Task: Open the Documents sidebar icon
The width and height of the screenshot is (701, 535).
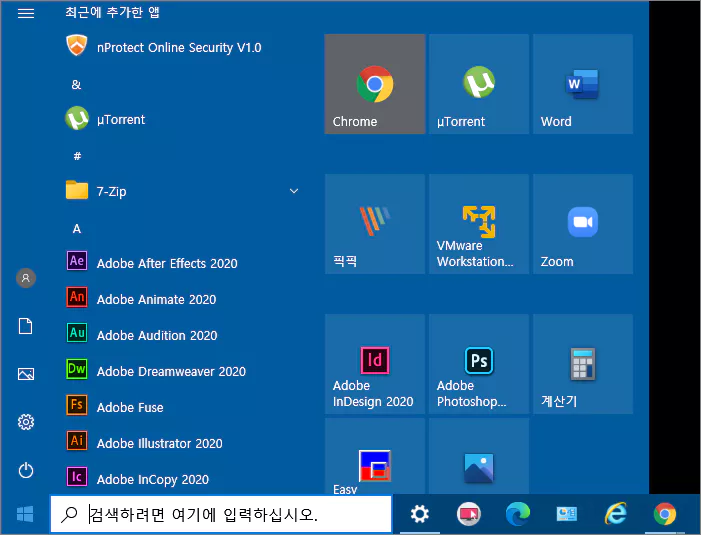Action: pyautogui.click(x=25, y=326)
